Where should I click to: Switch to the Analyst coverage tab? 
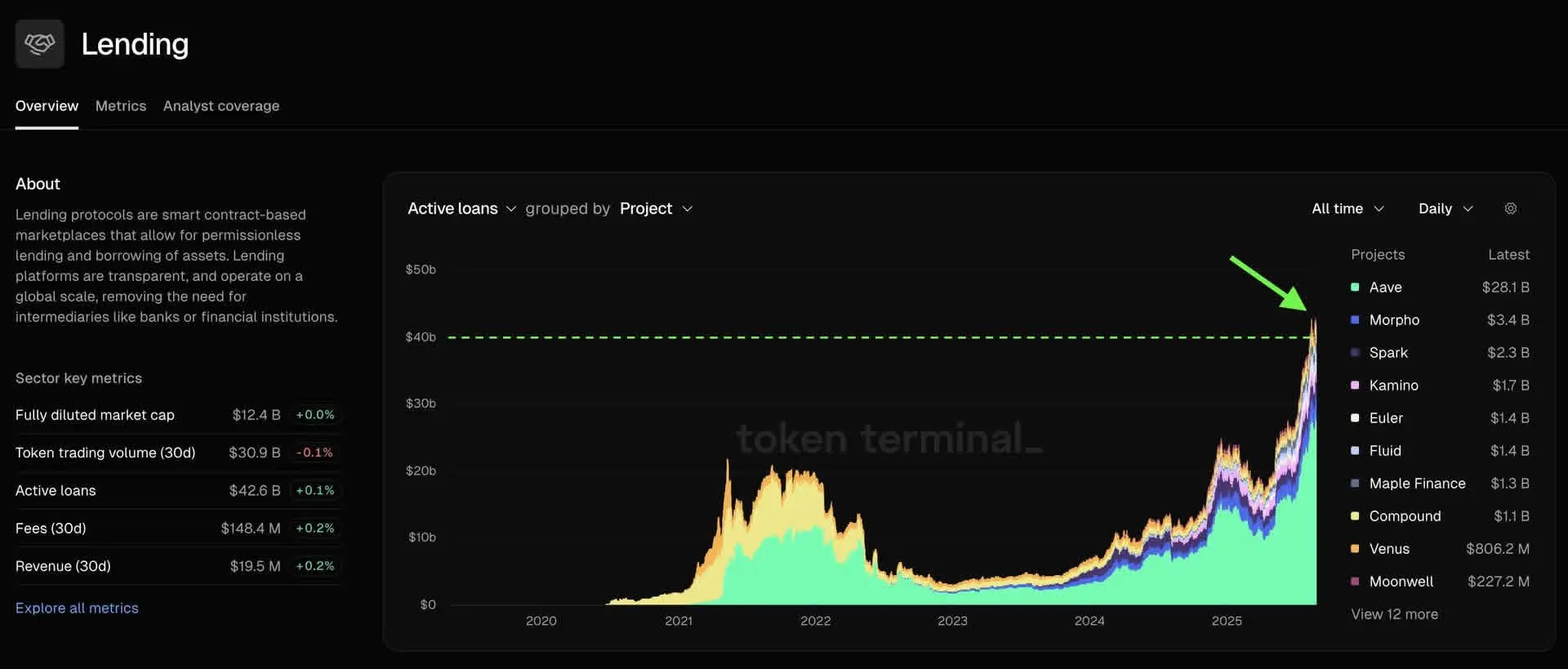click(221, 105)
